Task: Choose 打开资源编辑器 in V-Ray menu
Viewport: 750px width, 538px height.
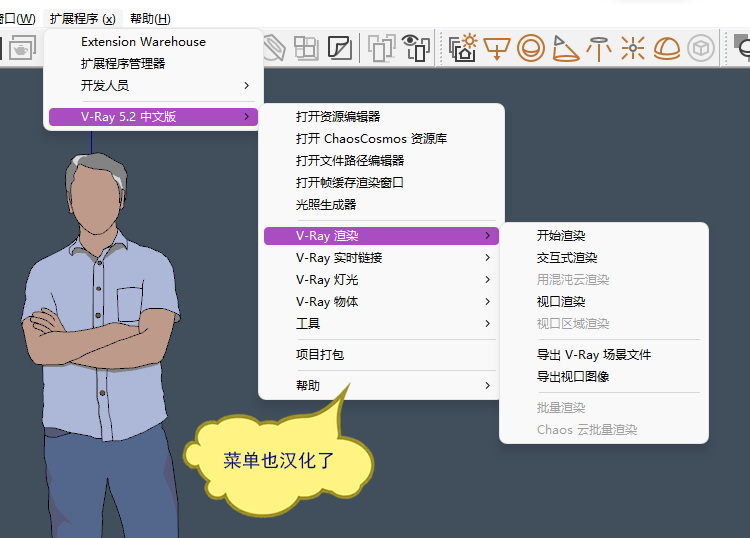Action: click(381, 117)
